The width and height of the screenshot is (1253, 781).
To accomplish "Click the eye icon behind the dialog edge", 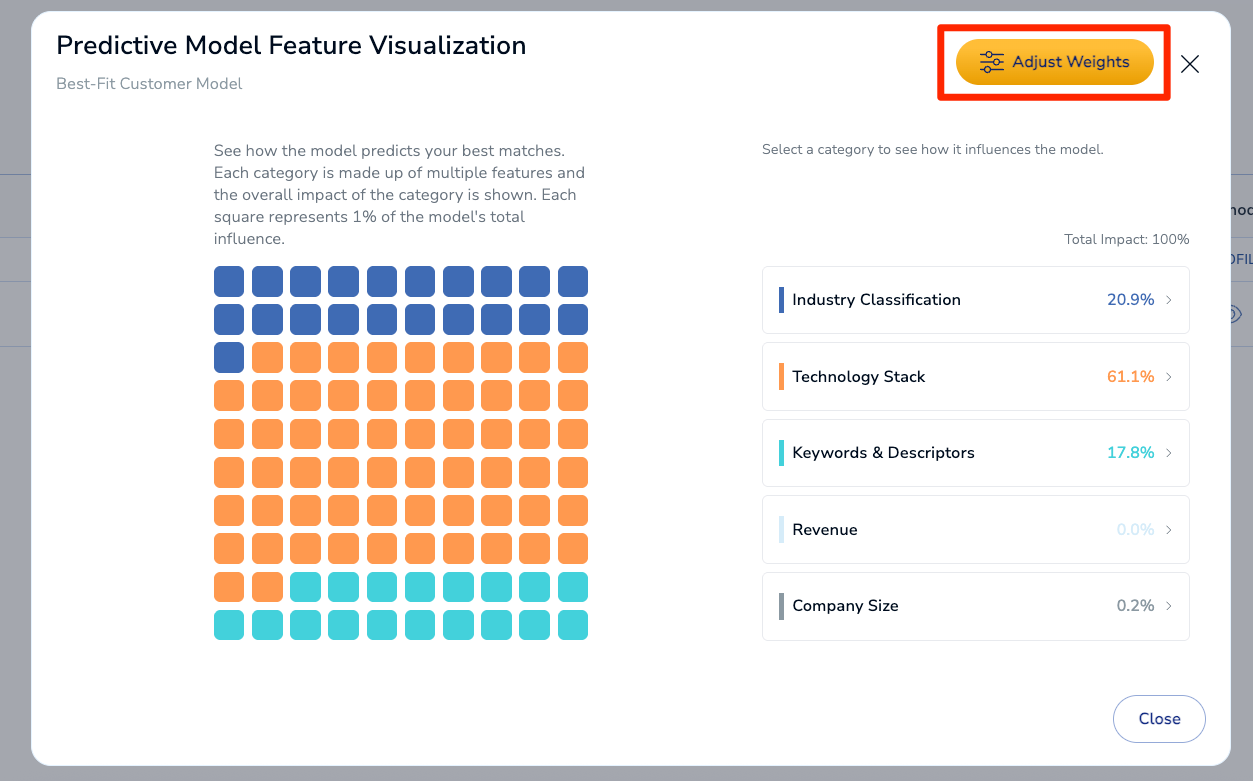I will pyautogui.click(x=1236, y=314).
